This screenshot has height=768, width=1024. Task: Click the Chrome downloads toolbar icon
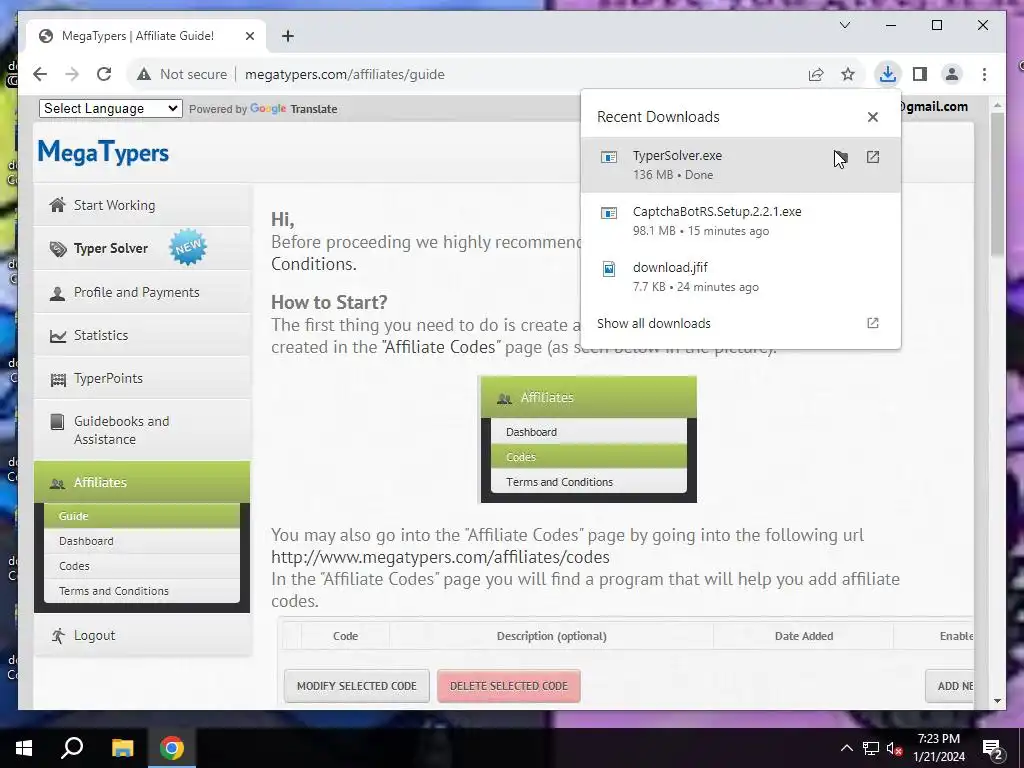point(888,74)
